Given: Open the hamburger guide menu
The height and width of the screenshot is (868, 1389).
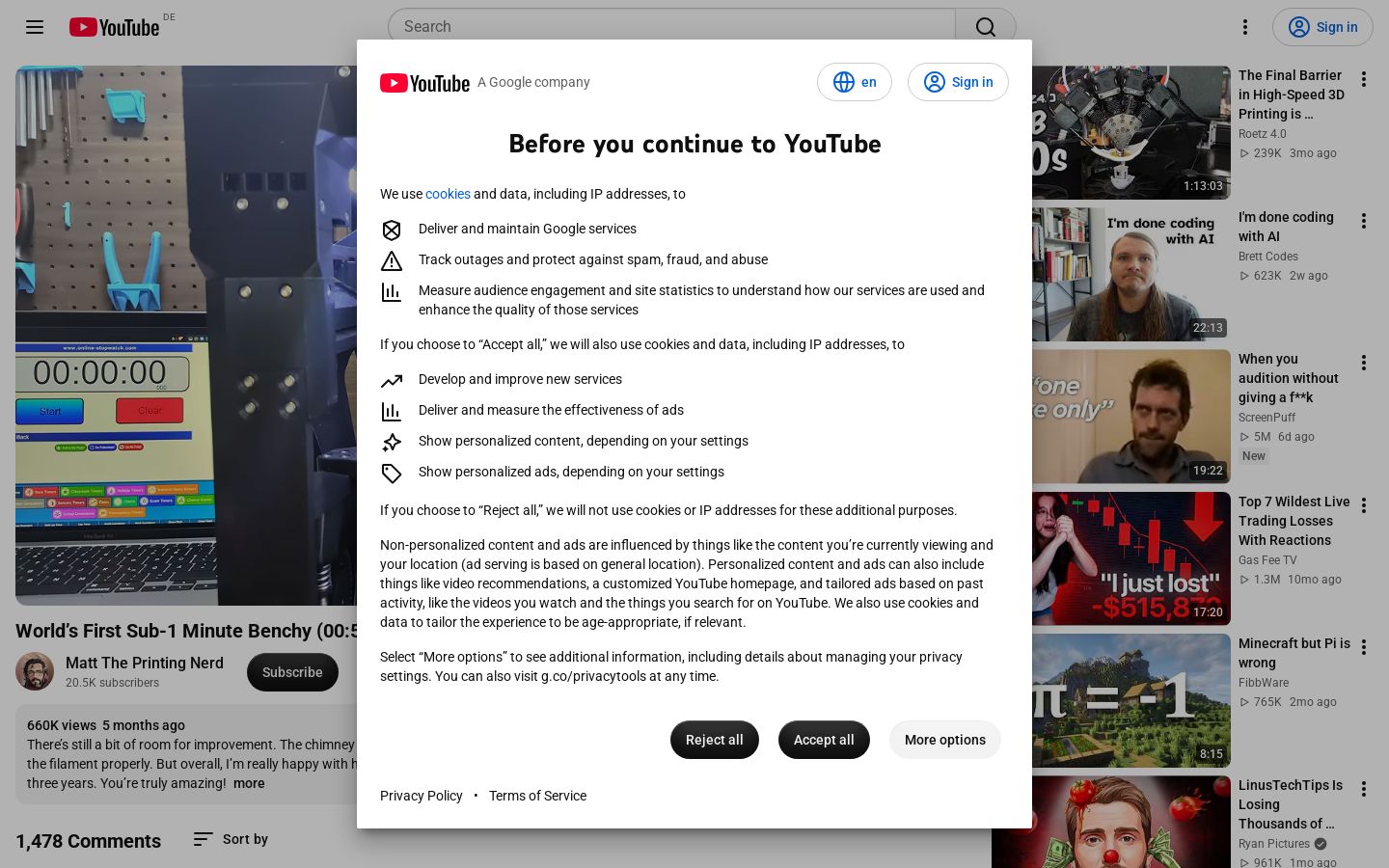Looking at the screenshot, I should click(35, 27).
